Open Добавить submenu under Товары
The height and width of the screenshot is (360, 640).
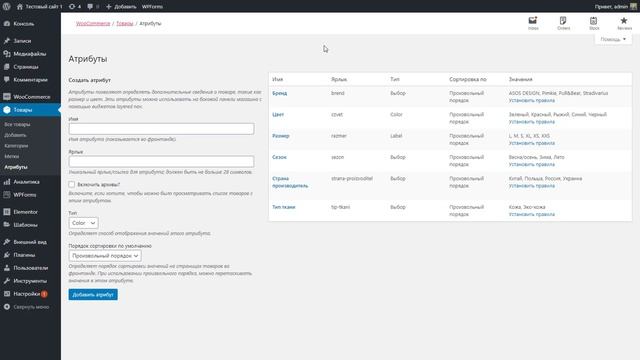click(x=16, y=135)
